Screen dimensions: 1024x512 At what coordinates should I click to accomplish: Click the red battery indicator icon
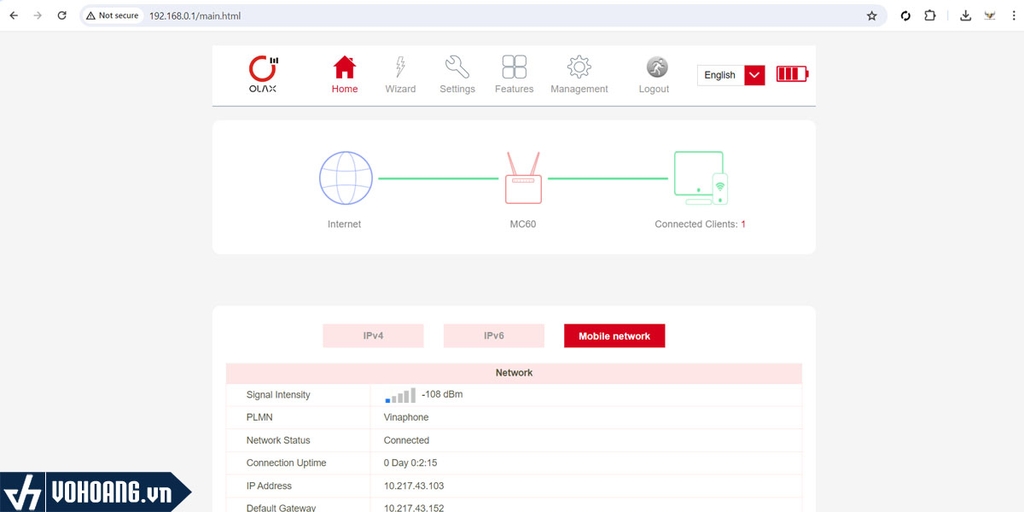point(792,74)
